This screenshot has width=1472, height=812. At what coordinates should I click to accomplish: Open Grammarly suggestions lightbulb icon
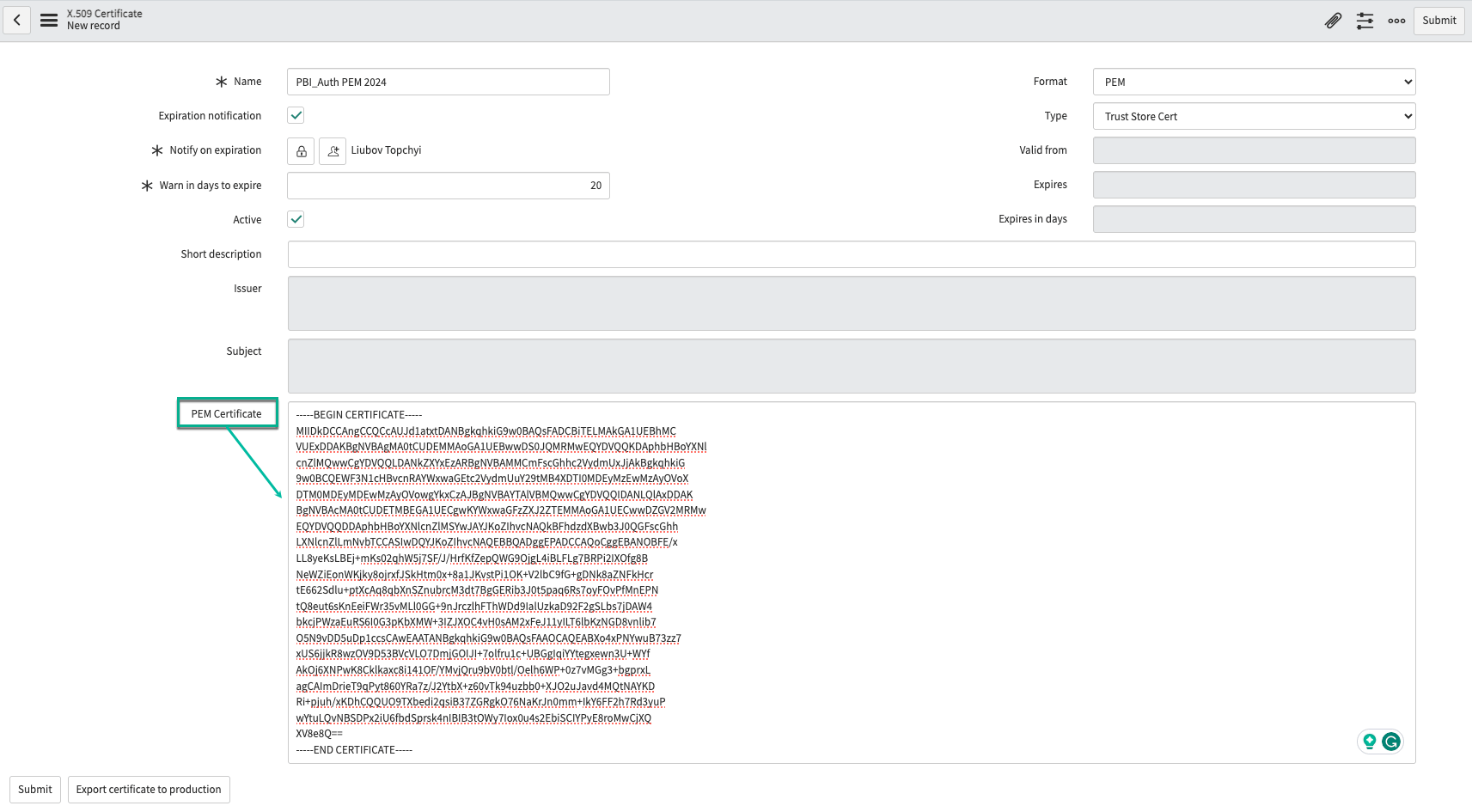[x=1370, y=741]
